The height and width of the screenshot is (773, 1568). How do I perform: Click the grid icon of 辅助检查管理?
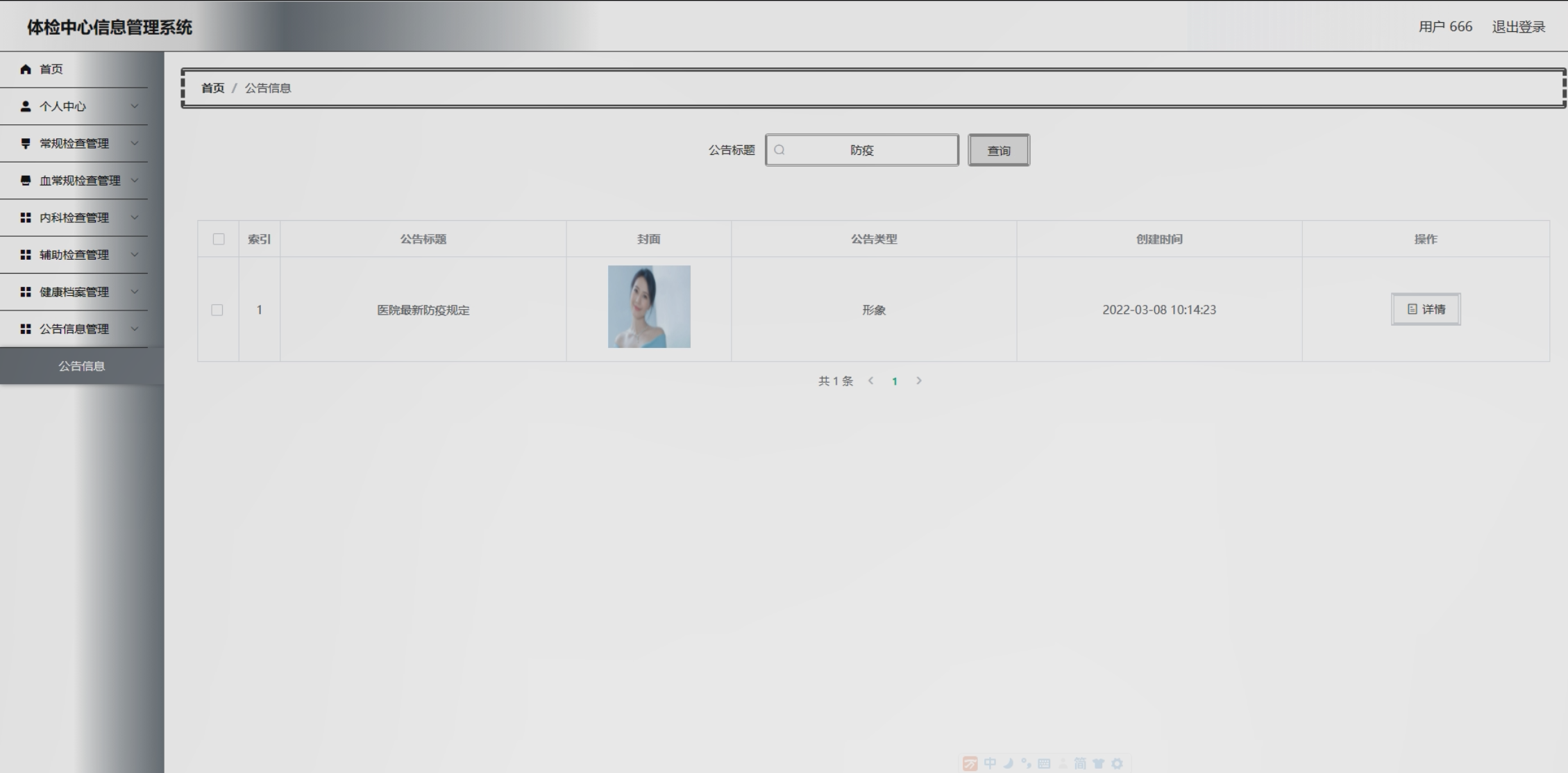click(x=26, y=255)
